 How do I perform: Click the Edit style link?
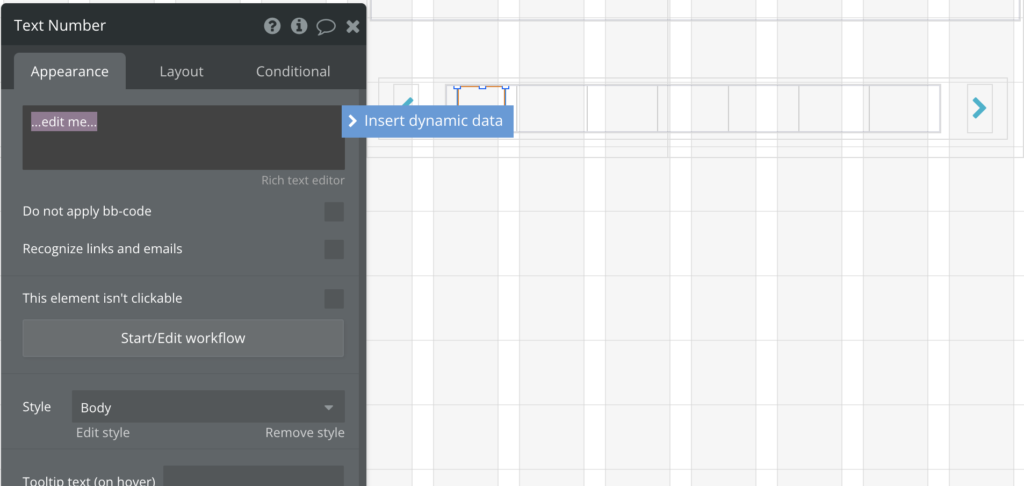(x=103, y=433)
